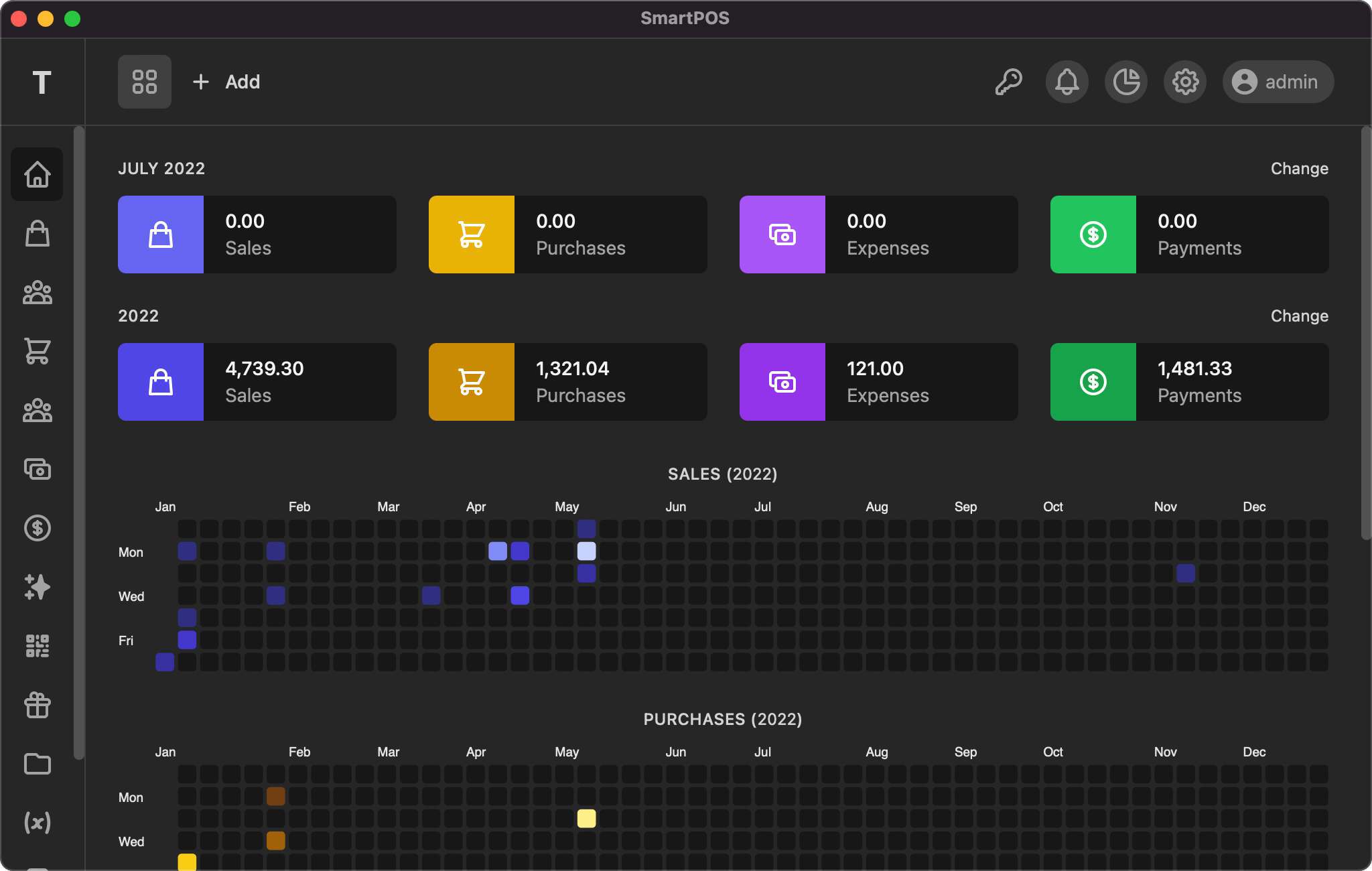This screenshot has height=871, width=1372.
Task: Open the documents folder icon in sidebar
Action: click(x=37, y=764)
